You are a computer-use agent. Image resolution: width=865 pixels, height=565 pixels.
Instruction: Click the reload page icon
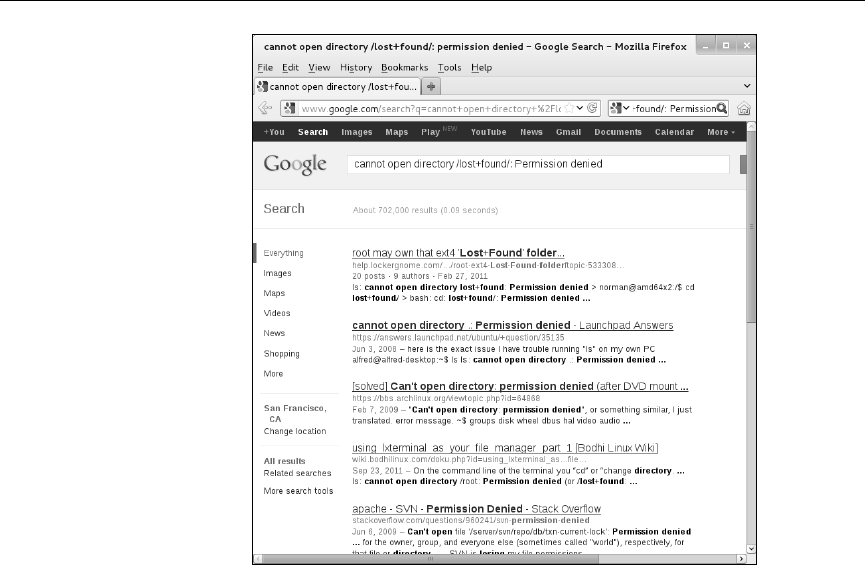point(592,108)
